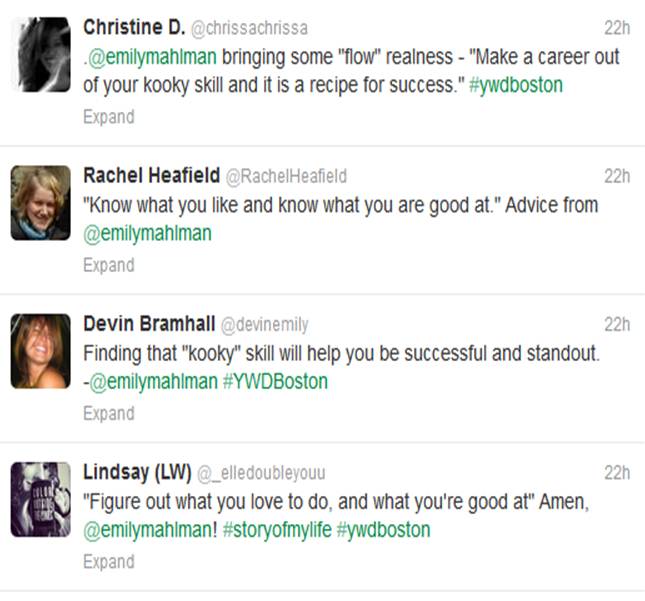Screen dimensions: 645x601
Task: Open Rachel Heafield's profile avatar
Action: click(x=41, y=203)
